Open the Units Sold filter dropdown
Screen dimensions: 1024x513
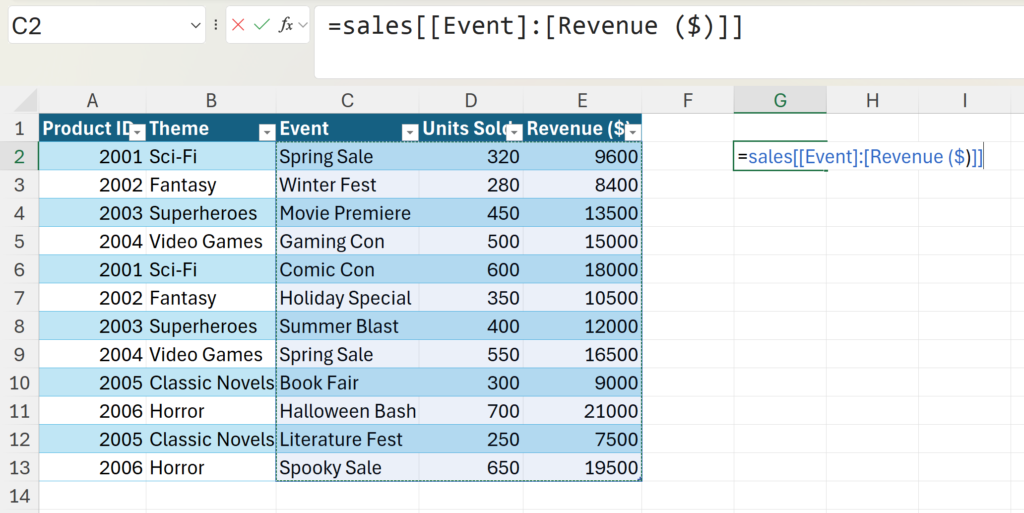click(x=514, y=131)
